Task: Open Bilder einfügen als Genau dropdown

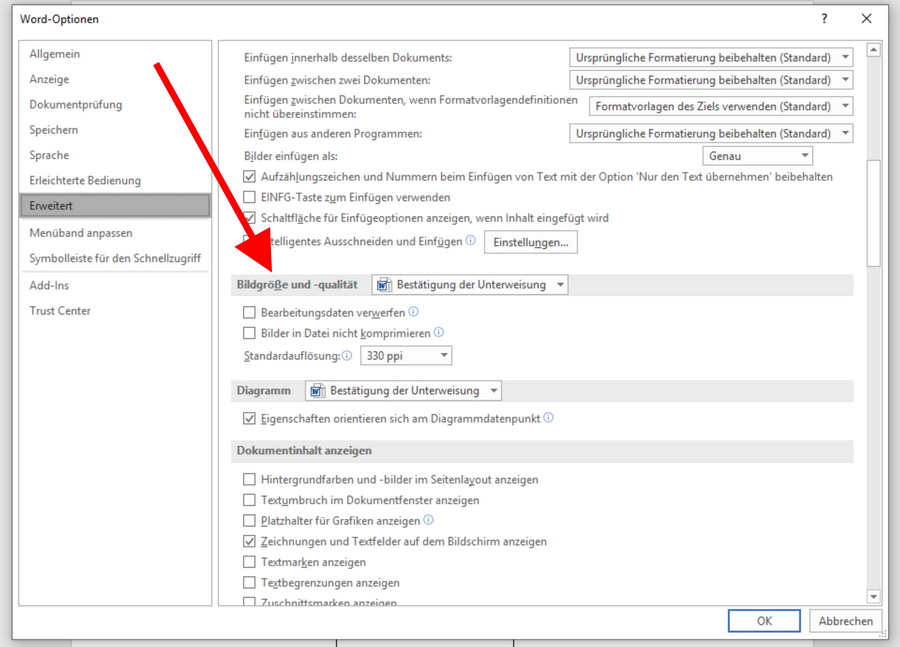Action: [758, 156]
